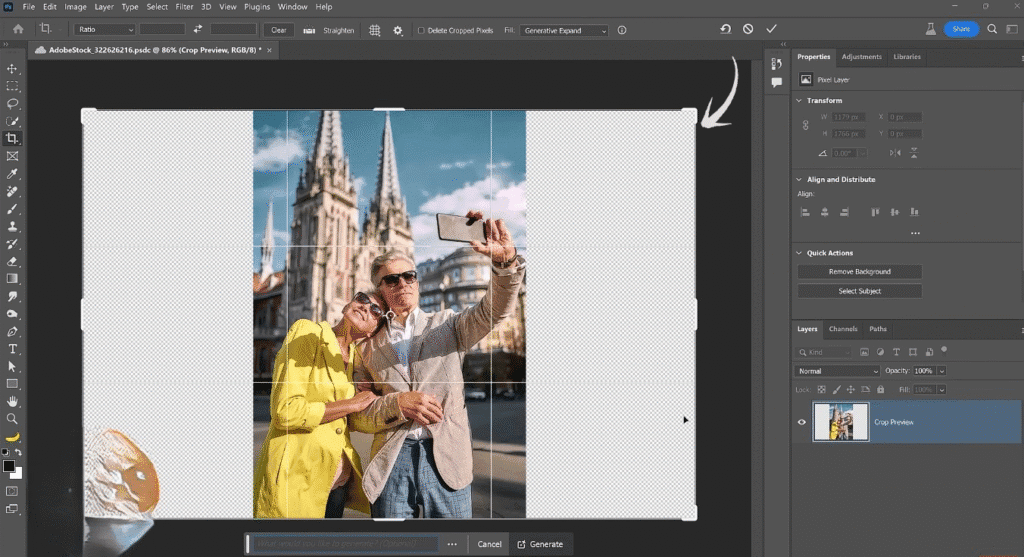The height and width of the screenshot is (557, 1024).
Task: Select the Move tool
Action: (x=13, y=69)
